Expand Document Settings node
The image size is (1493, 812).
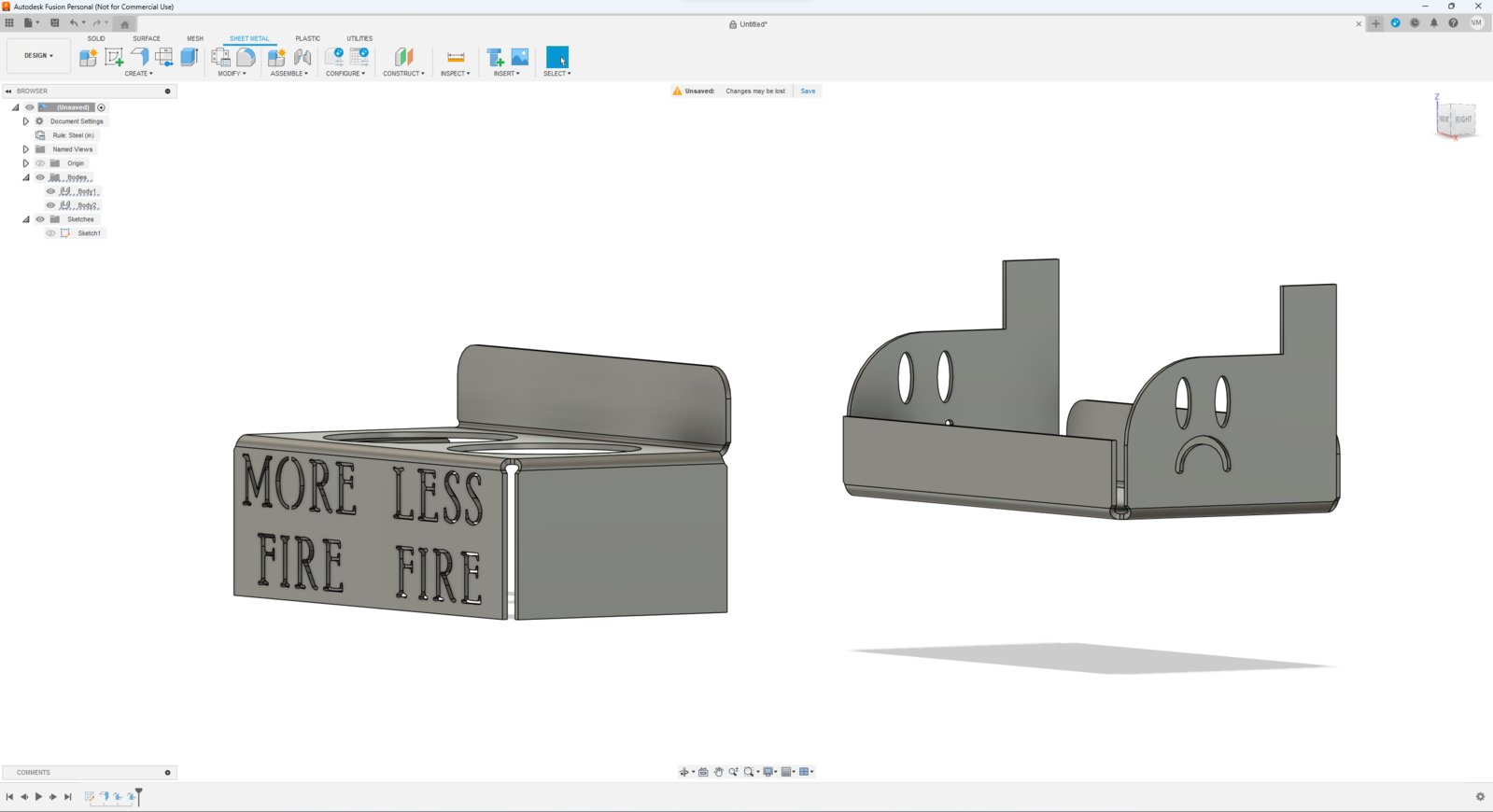[26, 121]
